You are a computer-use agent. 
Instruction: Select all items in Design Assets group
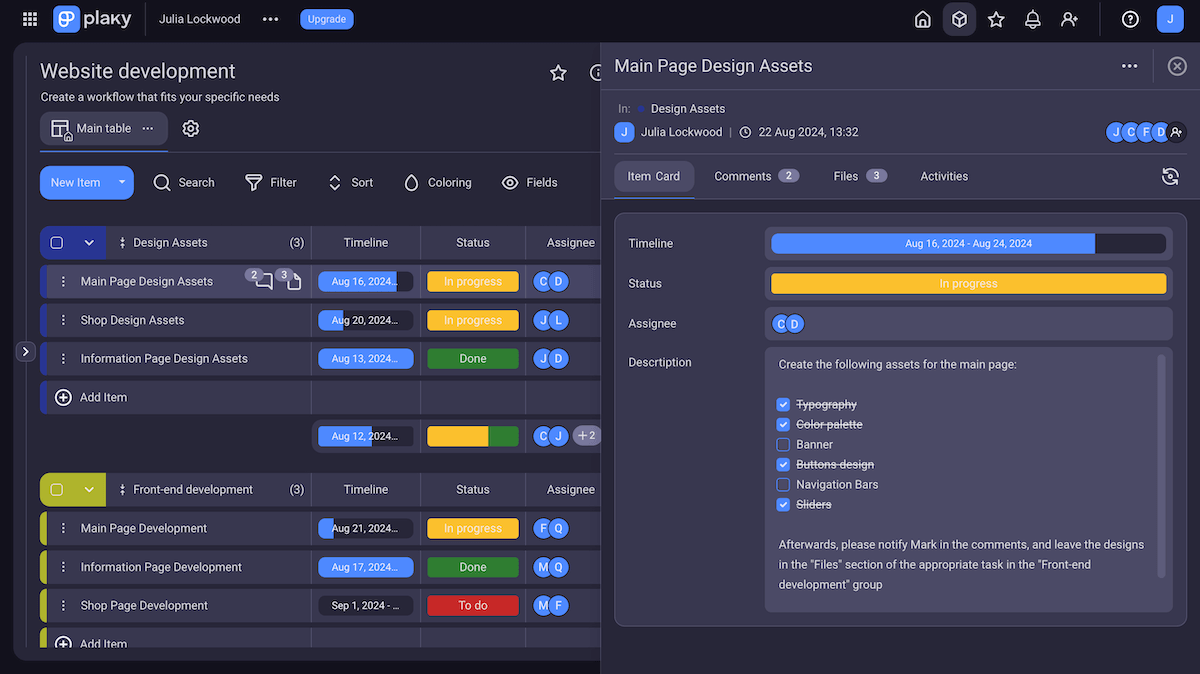(57, 242)
